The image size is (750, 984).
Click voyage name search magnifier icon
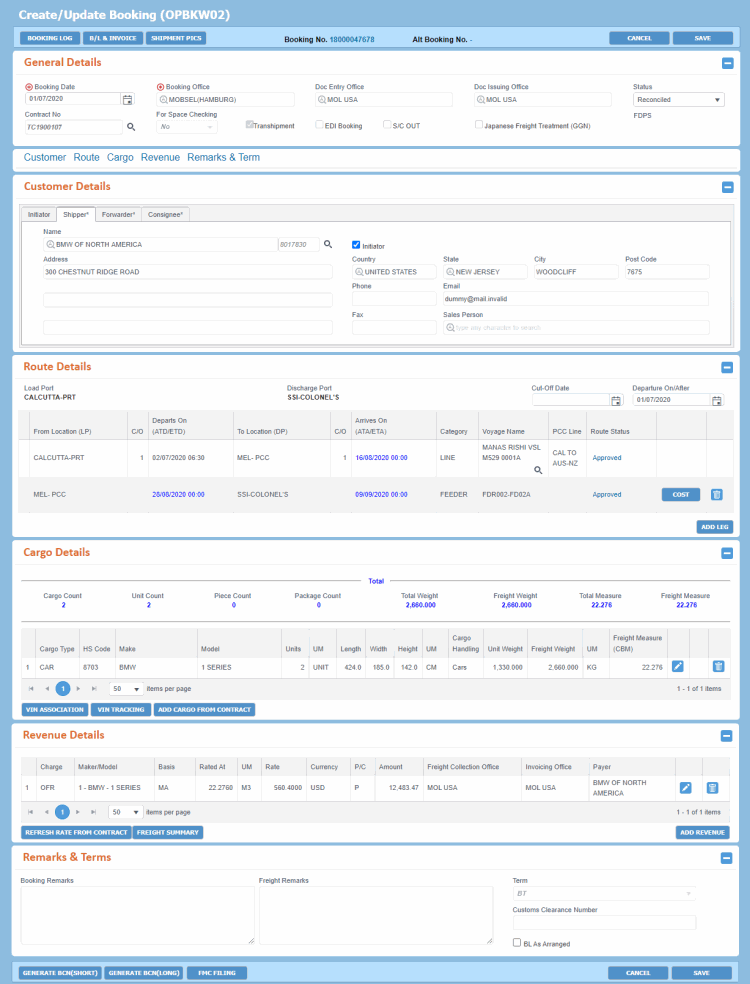(x=538, y=468)
